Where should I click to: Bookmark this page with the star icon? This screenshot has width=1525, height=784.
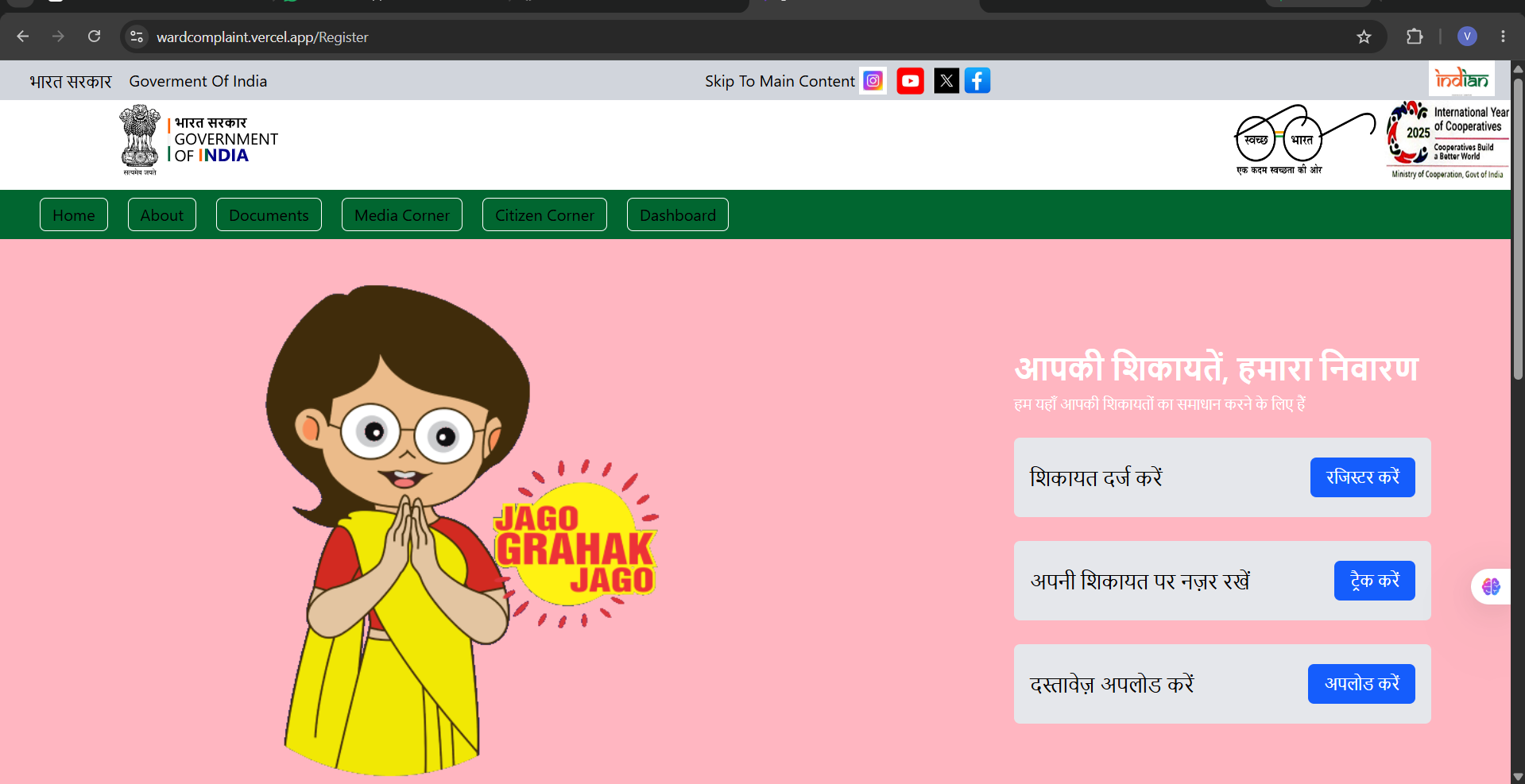(1364, 37)
